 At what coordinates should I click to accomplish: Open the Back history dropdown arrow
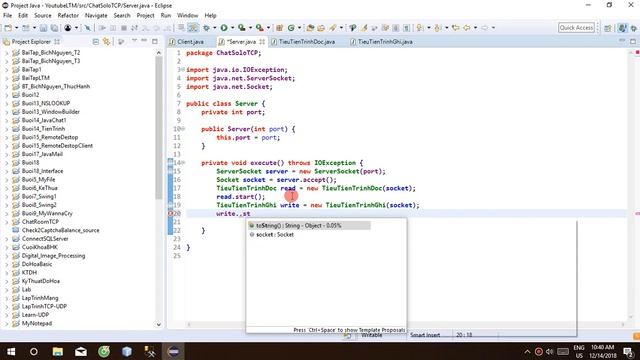pyautogui.click(x=476, y=28)
